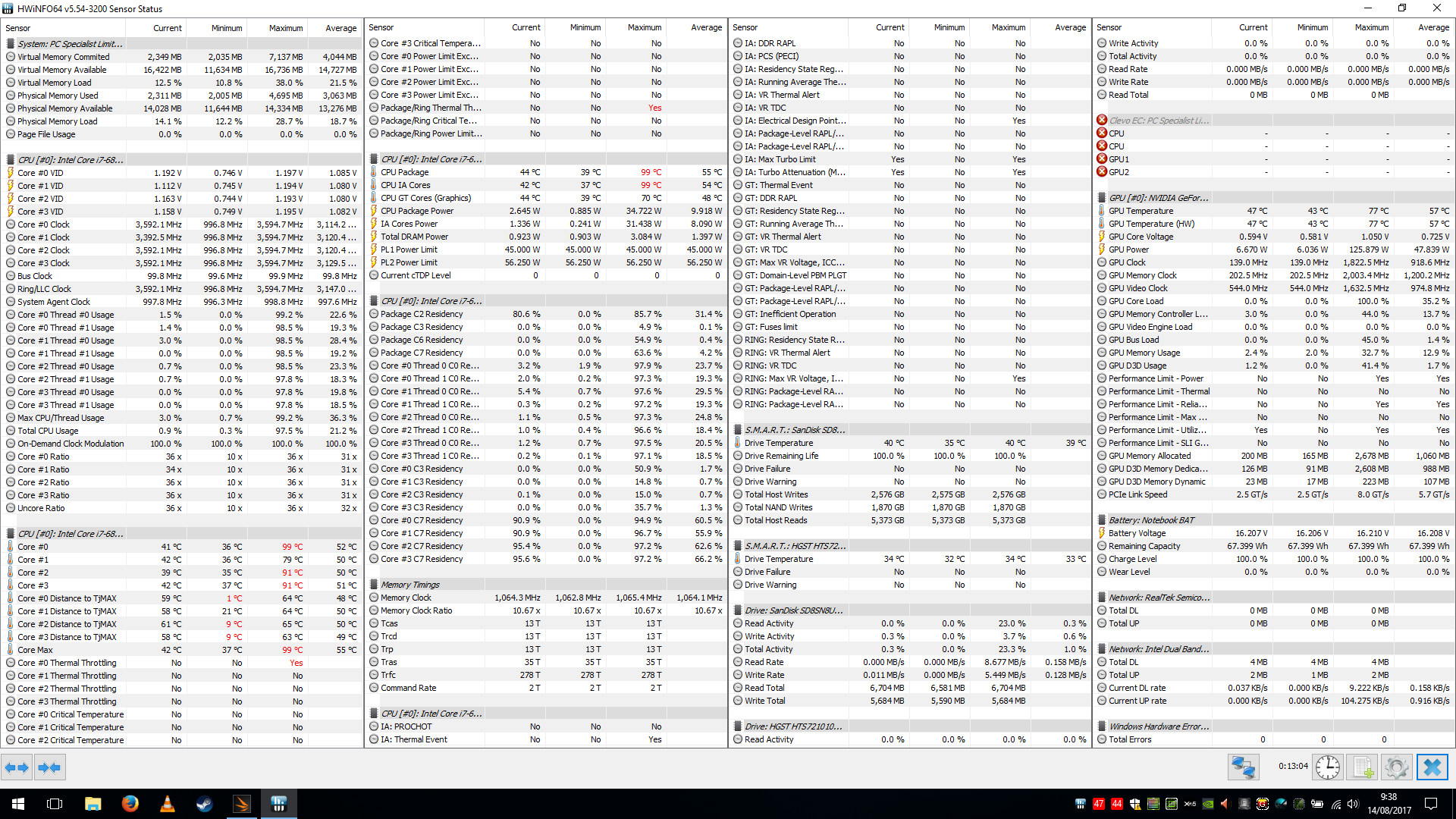Viewport: 1456px width, 819px height.
Task: Open the remote network monitoring computers icon
Action: click(1244, 767)
